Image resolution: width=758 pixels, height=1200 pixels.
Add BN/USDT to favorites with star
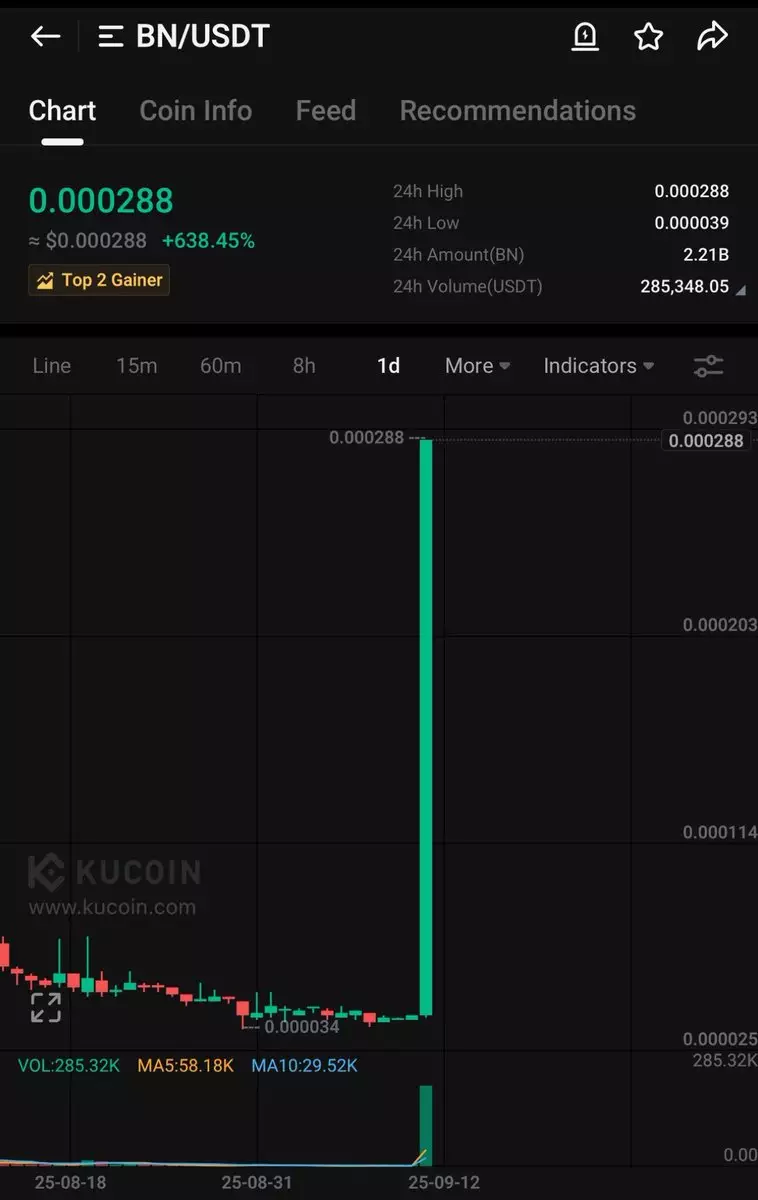click(649, 37)
